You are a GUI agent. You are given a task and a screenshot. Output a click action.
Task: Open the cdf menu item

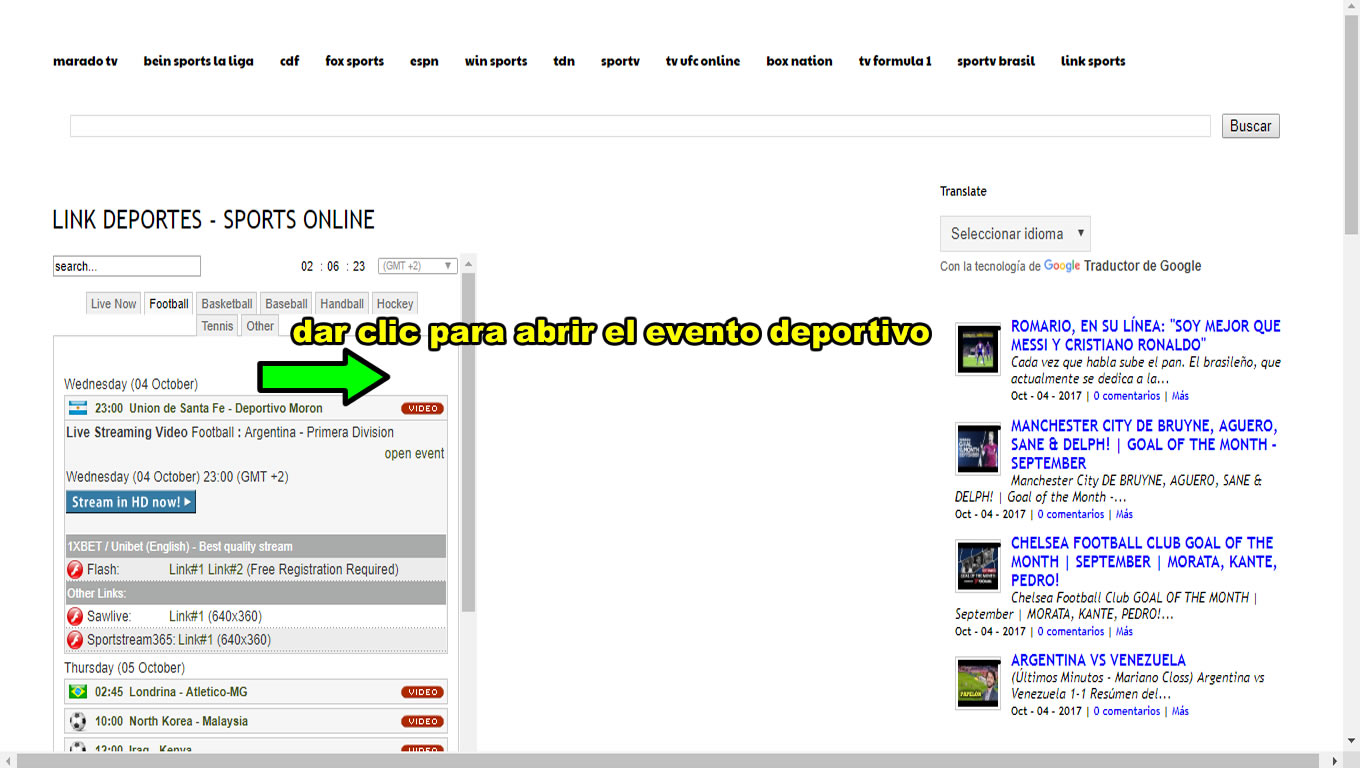(289, 61)
